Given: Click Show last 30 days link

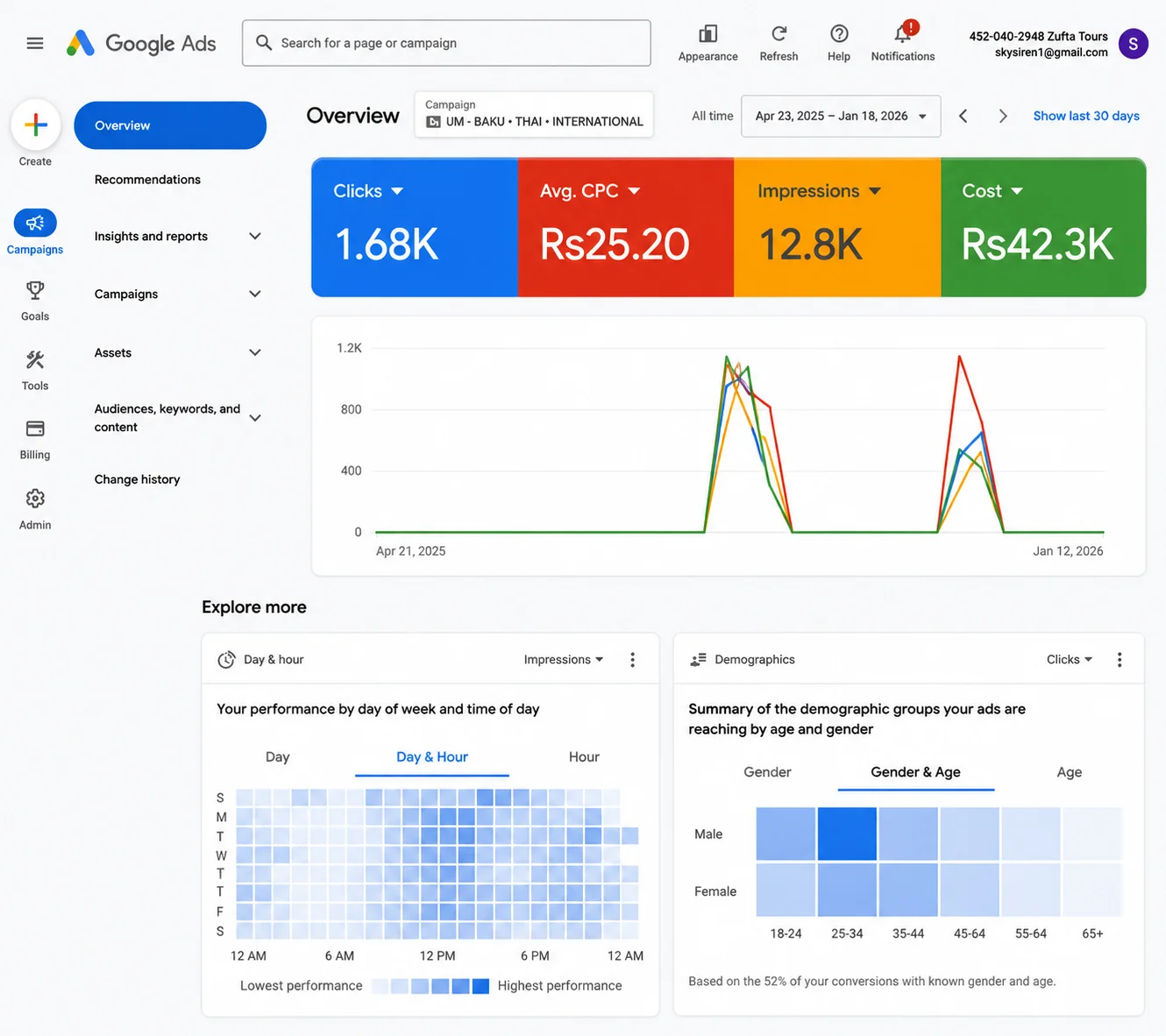Looking at the screenshot, I should [x=1086, y=116].
